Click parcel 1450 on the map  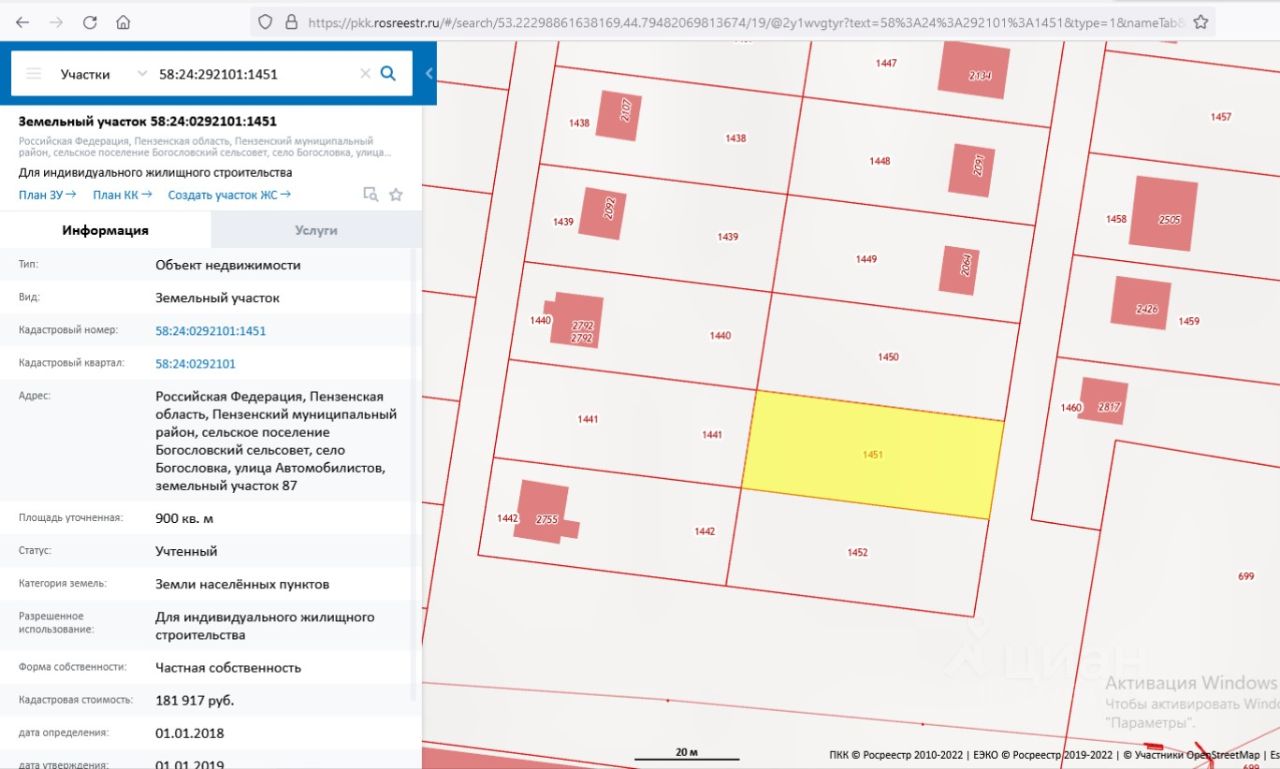click(x=888, y=357)
